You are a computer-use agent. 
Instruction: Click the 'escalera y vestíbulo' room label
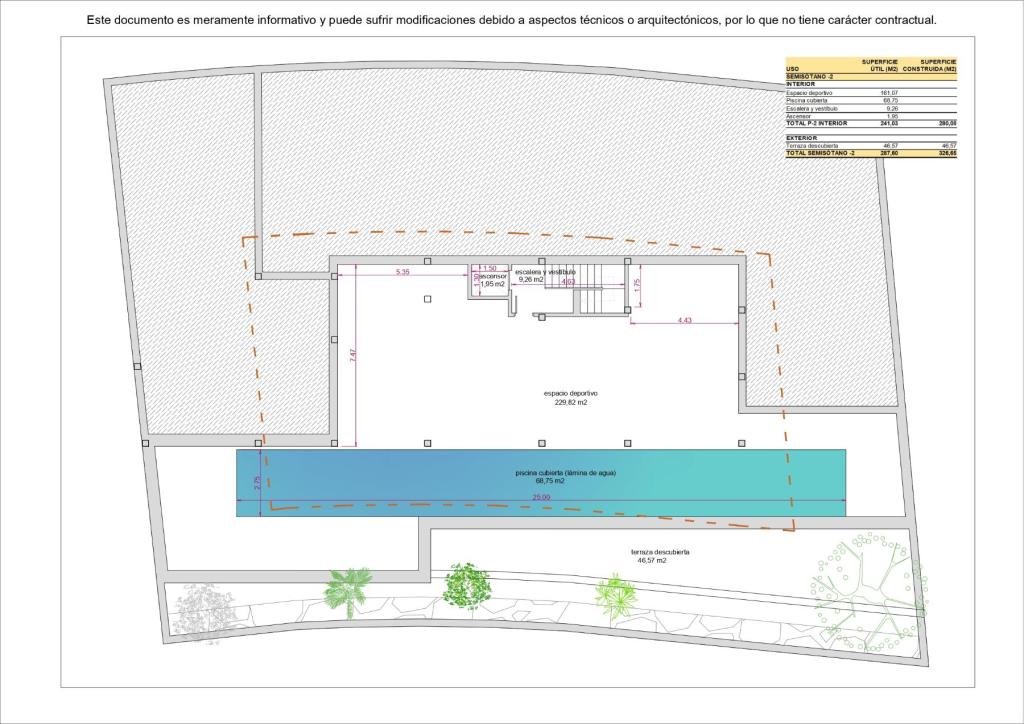pos(545,272)
